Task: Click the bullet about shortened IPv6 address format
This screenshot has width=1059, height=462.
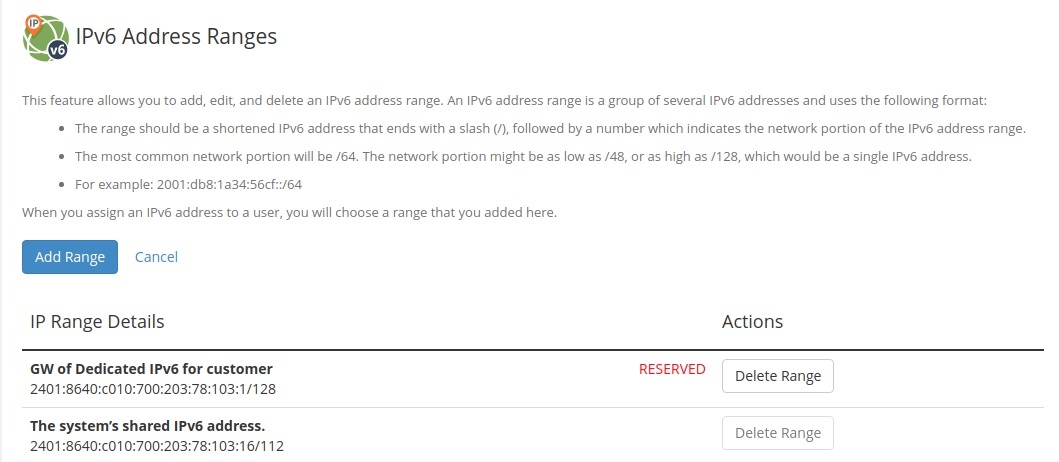Action: click(x=550, y=128)
